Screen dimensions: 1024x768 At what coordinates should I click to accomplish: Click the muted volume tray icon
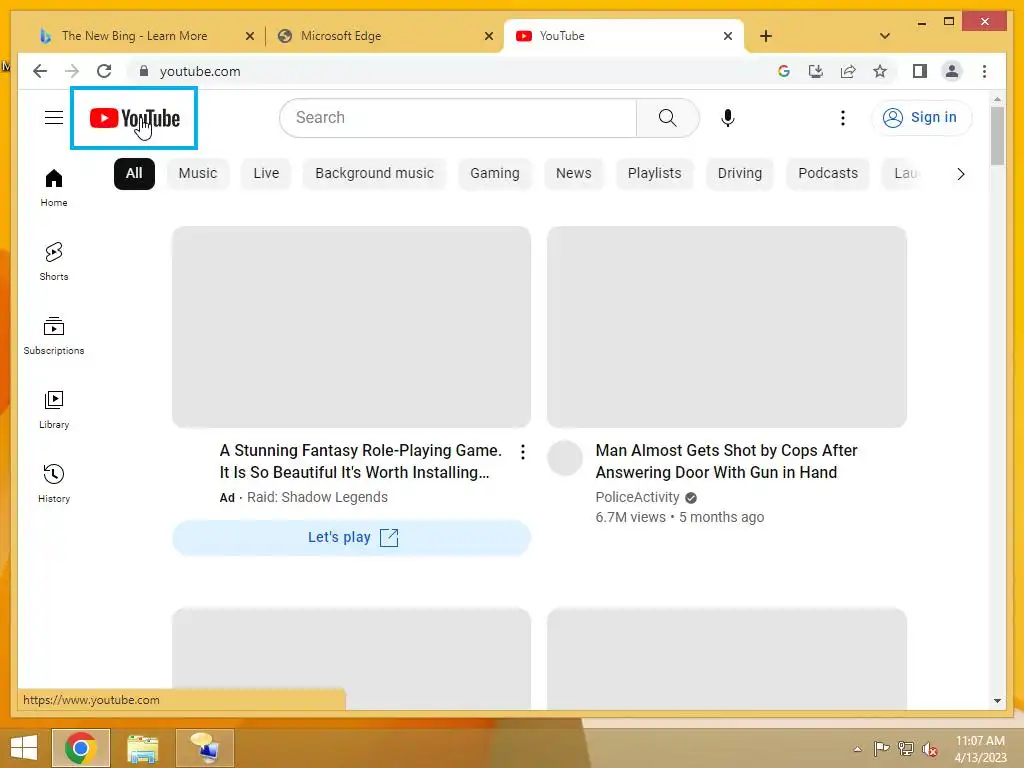[930, 749]
